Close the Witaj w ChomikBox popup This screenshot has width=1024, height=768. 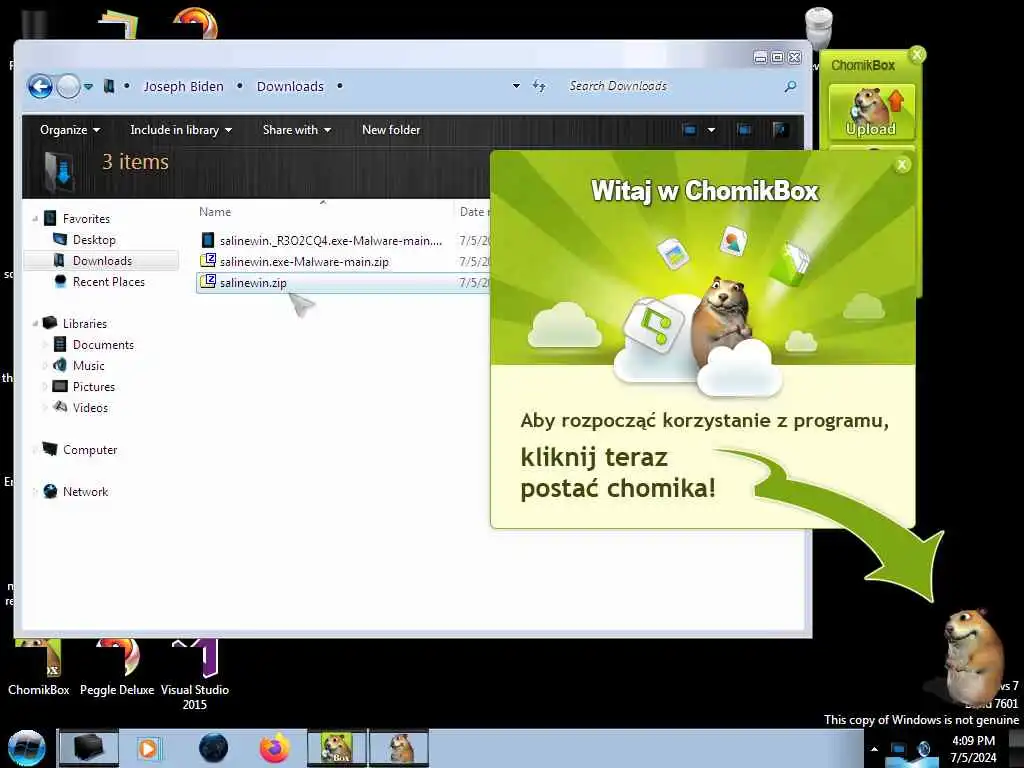pos(902,165)
